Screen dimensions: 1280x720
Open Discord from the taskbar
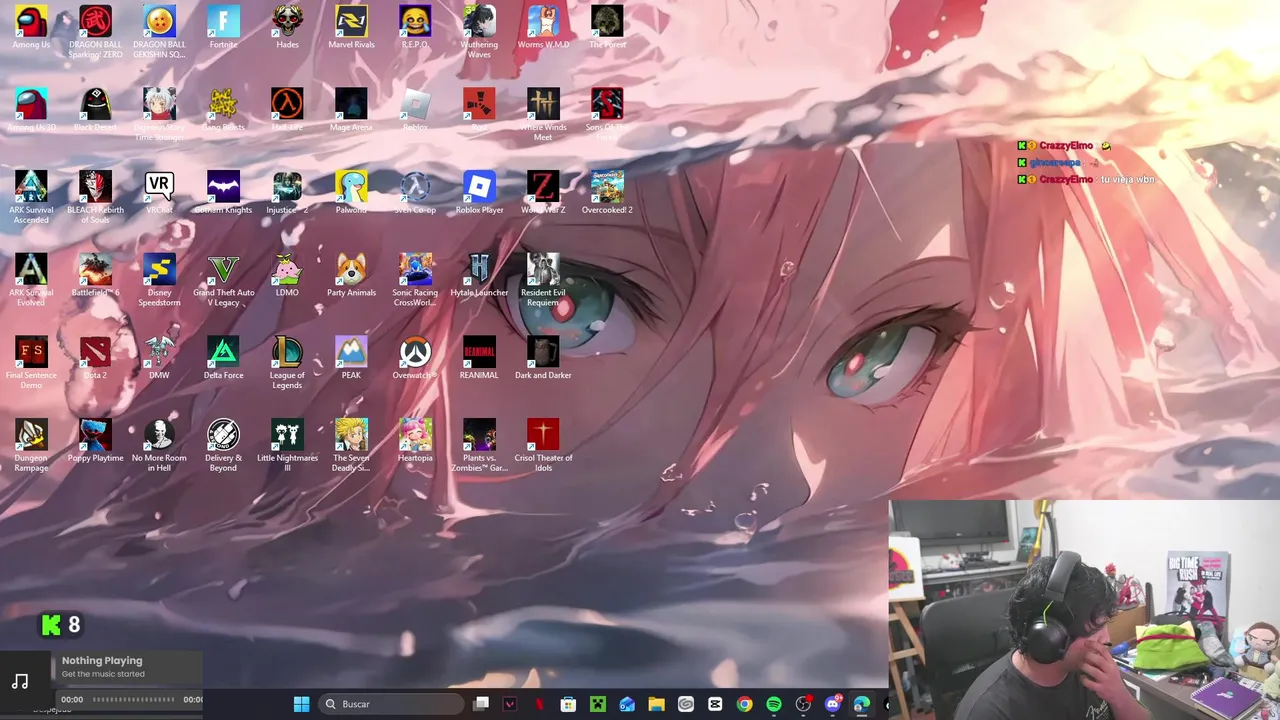pyautogui.click(x=832, y=704)
